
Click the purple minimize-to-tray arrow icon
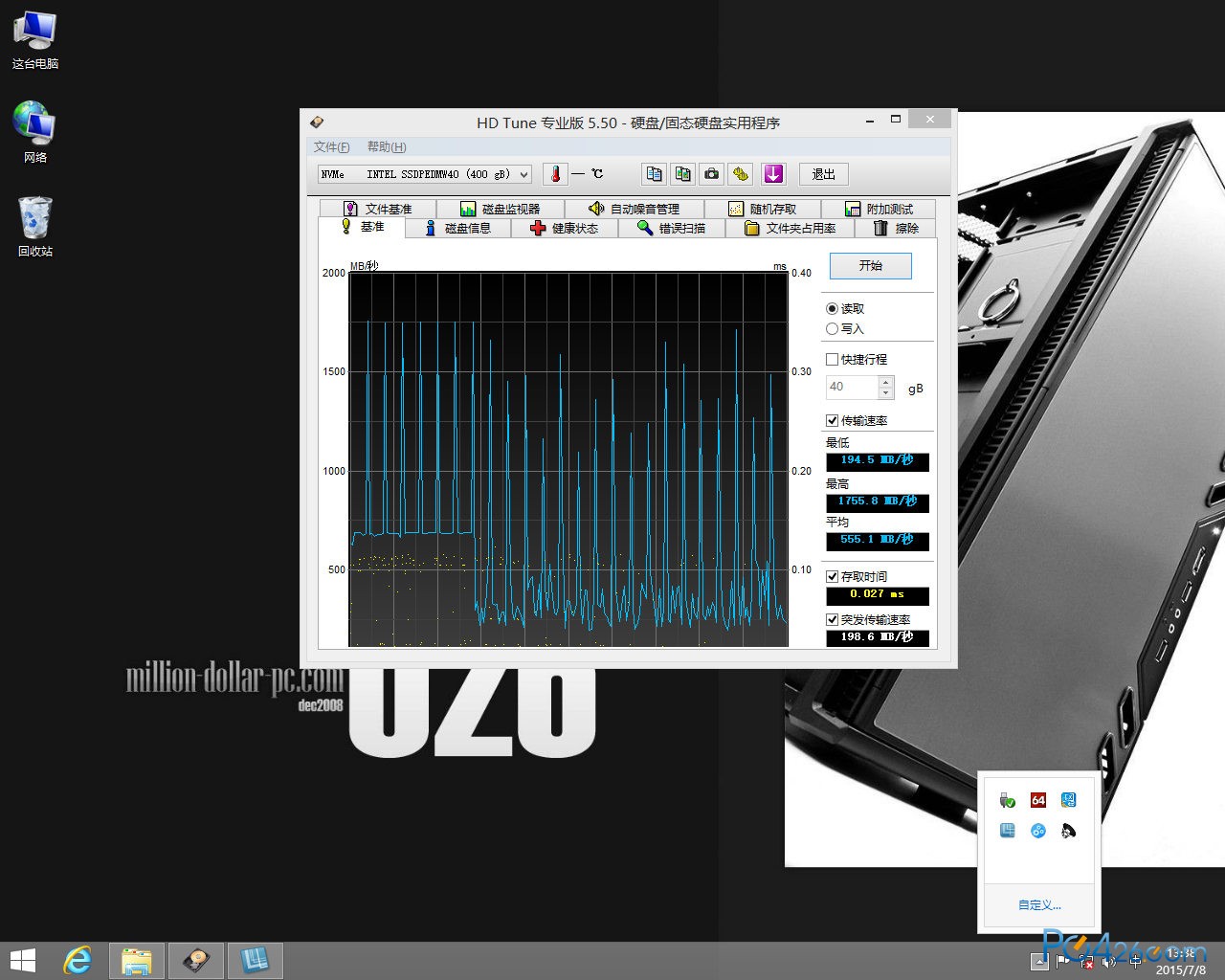pyautogui.click(x=773, y=174)
